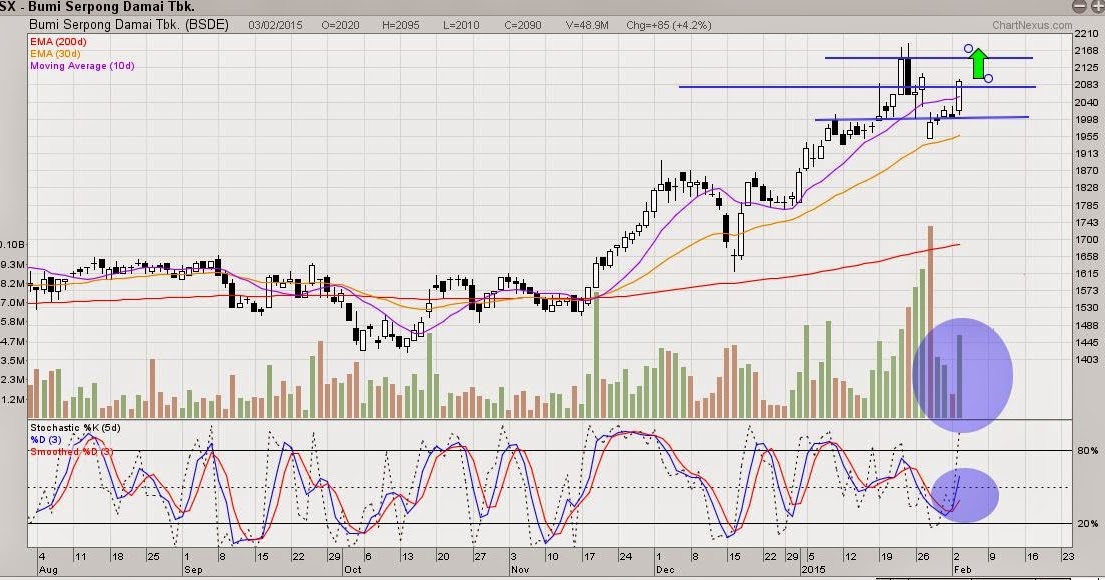1105x580 pixels.
Task: Click the 1700 price axis label
Action: [x=1087, y=239]
